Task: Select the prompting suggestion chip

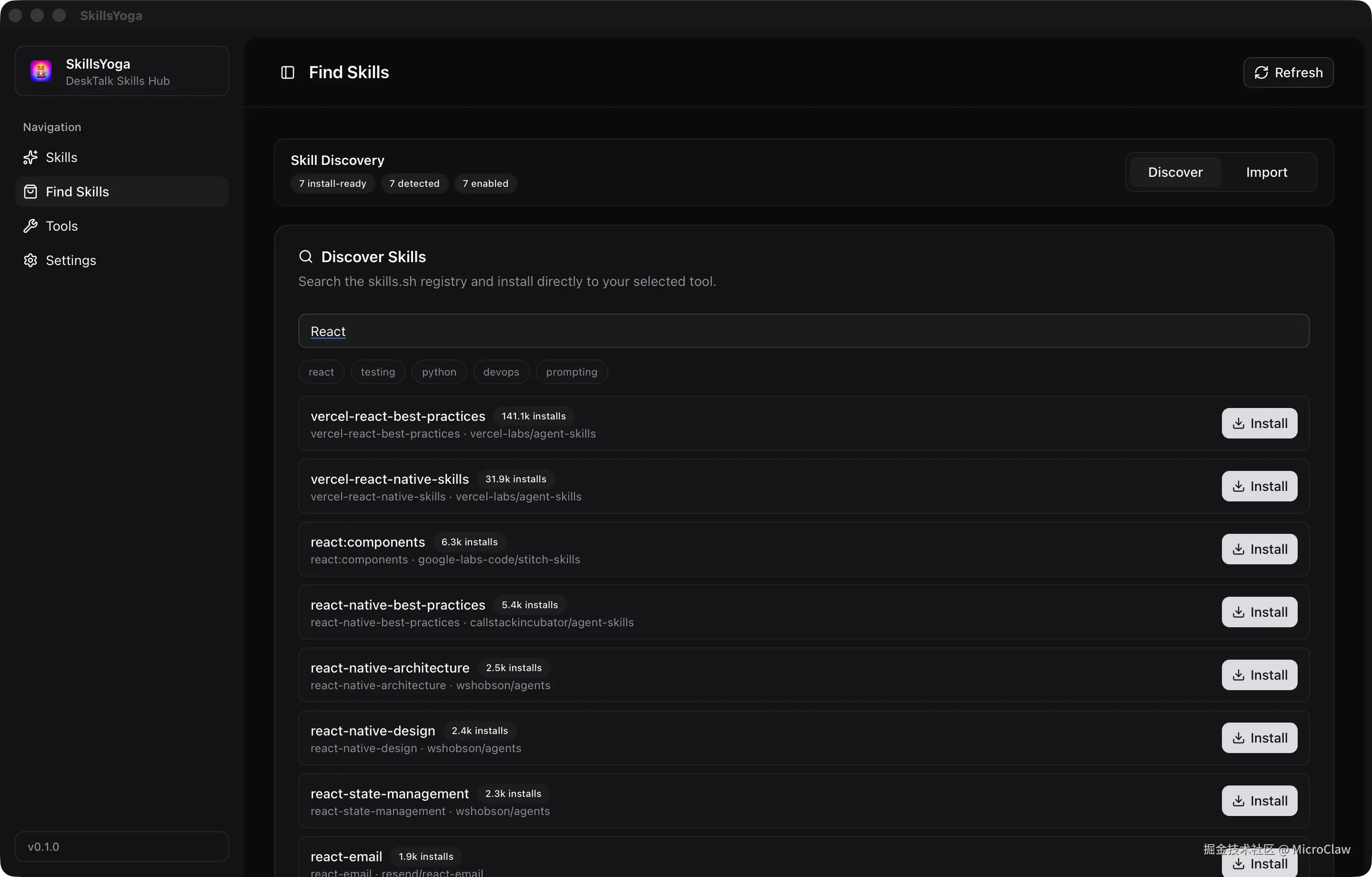Action: [571, 372]
